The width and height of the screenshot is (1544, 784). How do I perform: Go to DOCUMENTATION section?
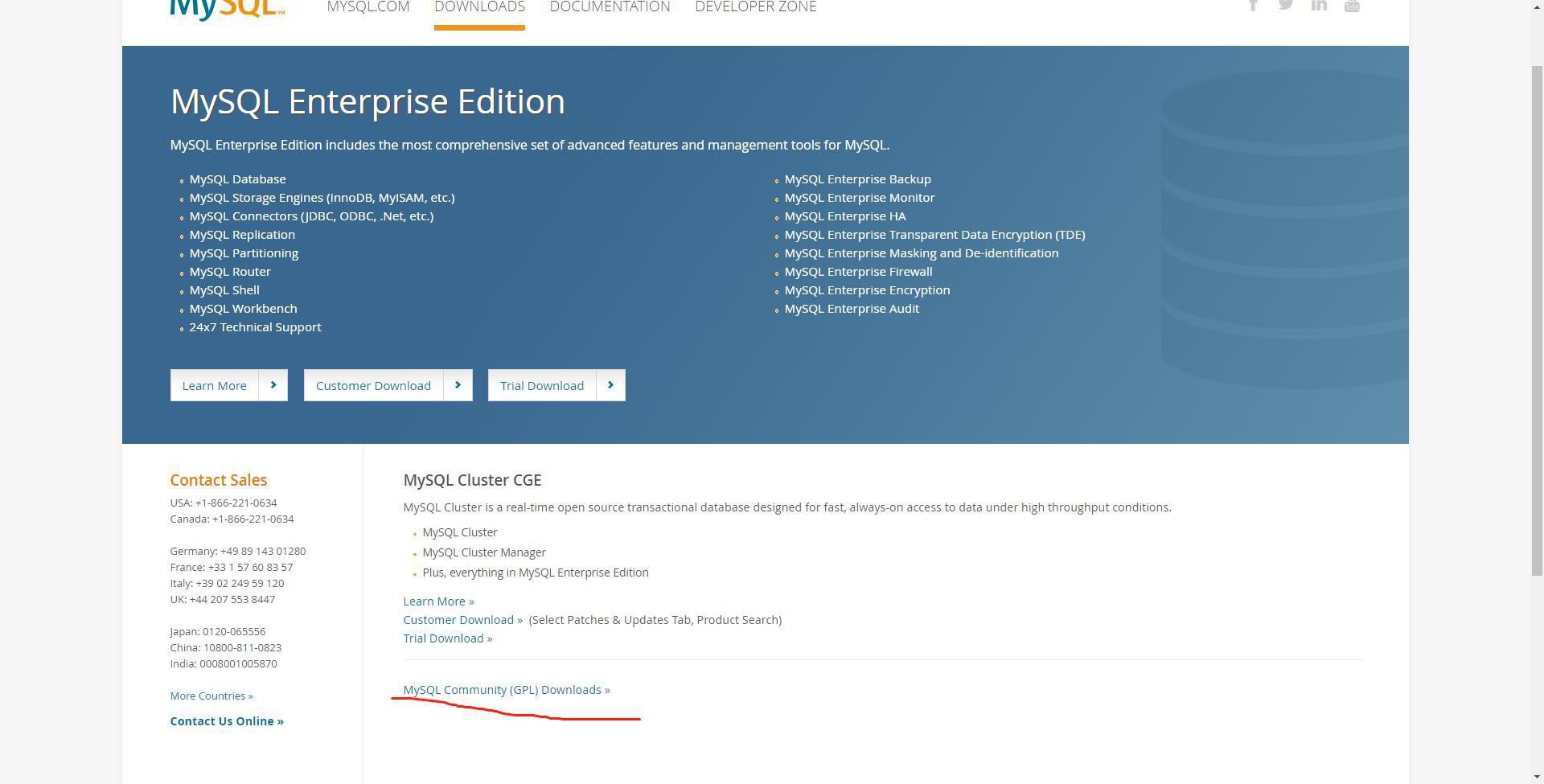tap(610, 7)
